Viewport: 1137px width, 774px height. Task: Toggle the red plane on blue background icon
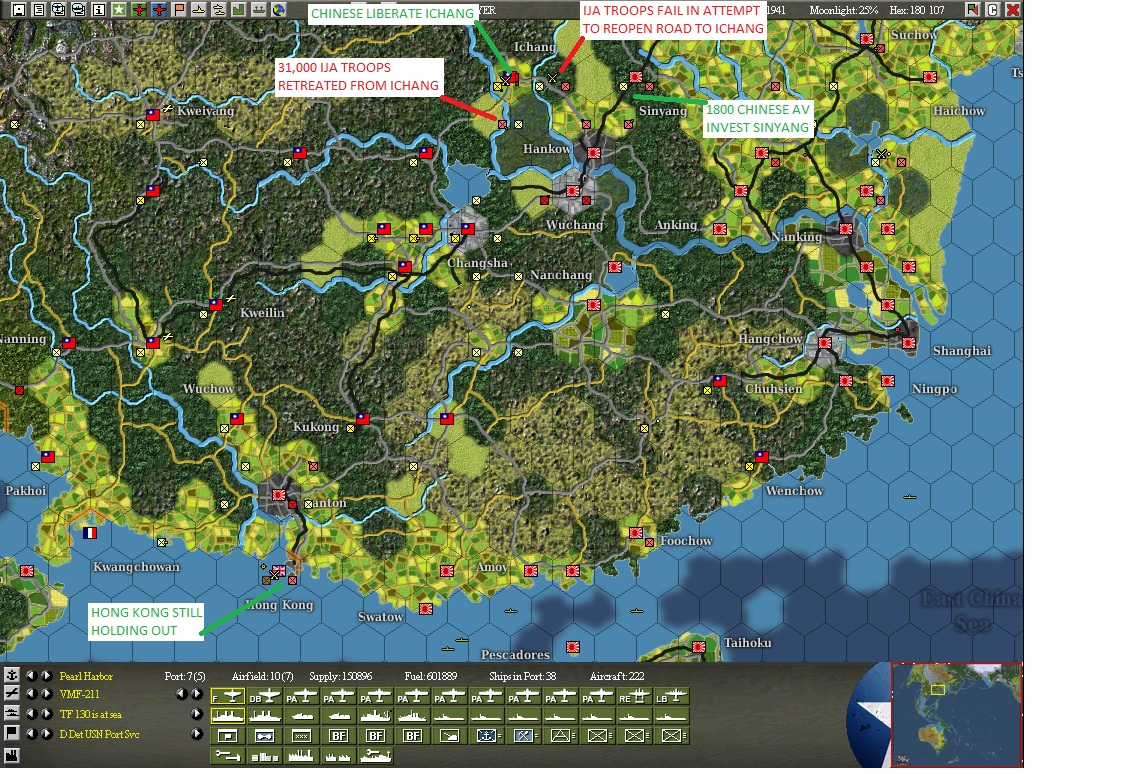pyautogui.click(x=158, y=9)
